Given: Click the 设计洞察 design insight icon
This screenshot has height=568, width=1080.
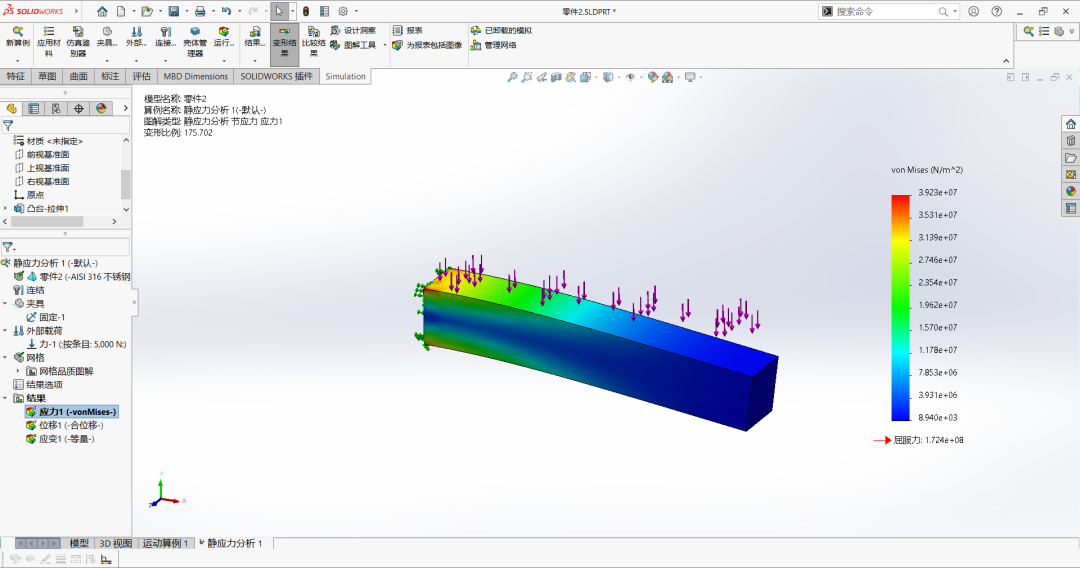Looking at the screenshot, I should click(335, 30).
